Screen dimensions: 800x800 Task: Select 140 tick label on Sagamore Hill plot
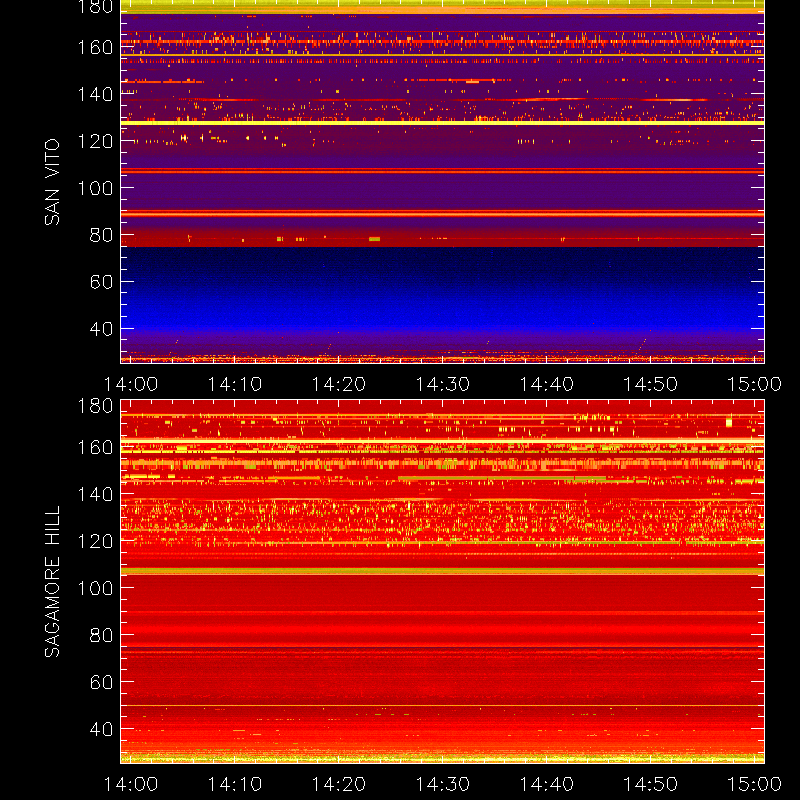(95, 494)
